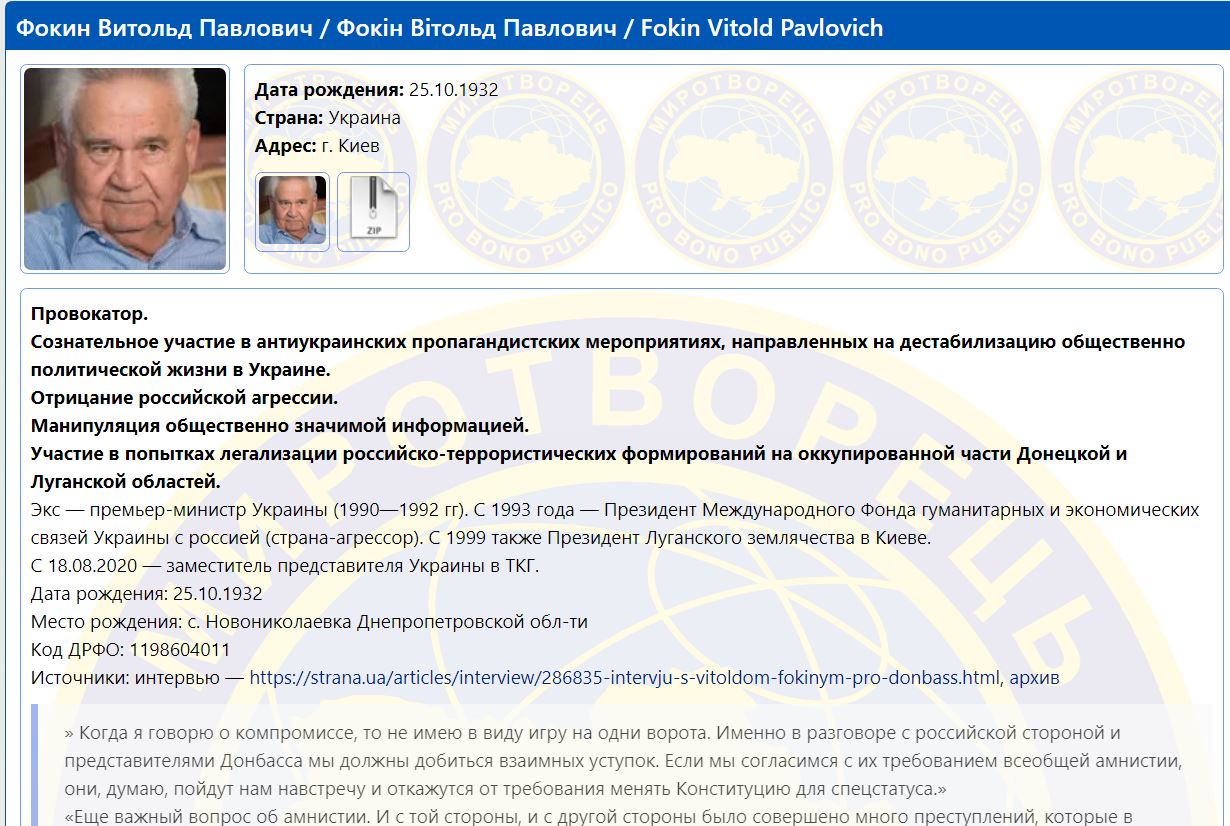The image size is (1230, 826).
Task: Open the архив link
Action: [1034, 678]
